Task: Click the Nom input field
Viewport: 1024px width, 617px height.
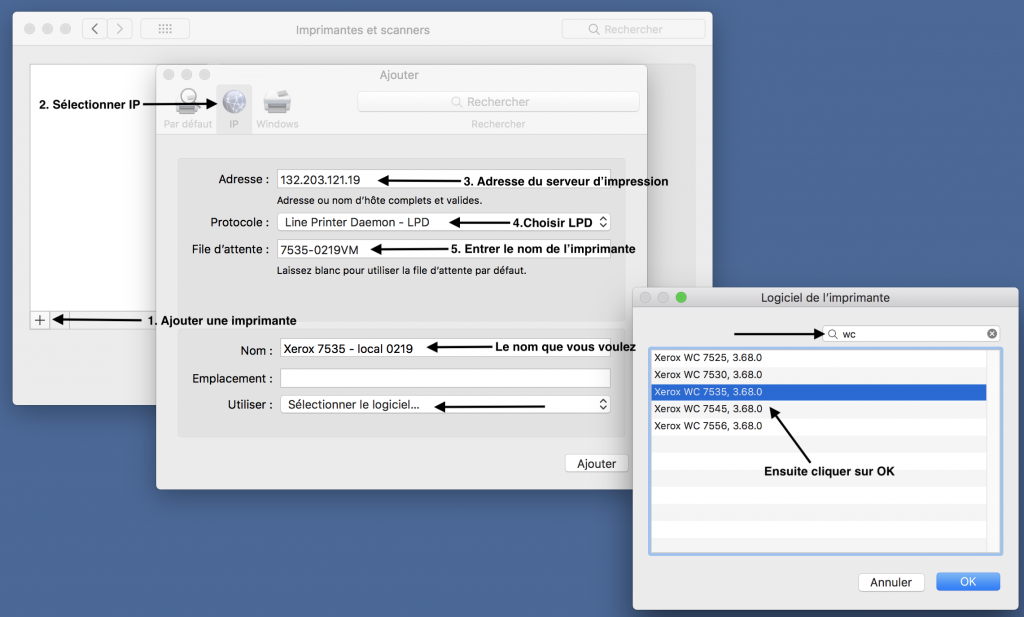Action: (445, 348)
